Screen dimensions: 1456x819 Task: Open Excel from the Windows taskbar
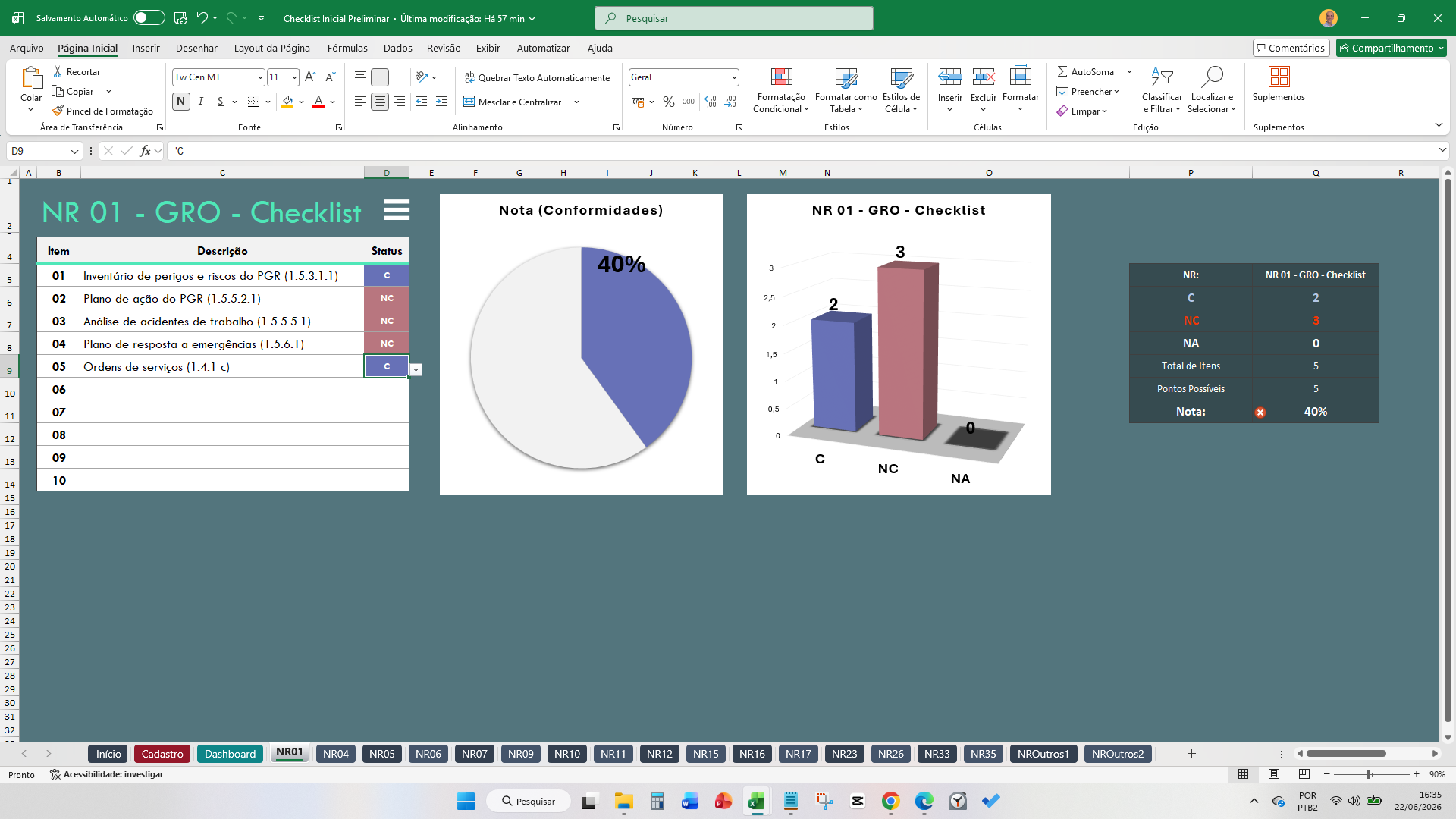[x=757, y=801]
